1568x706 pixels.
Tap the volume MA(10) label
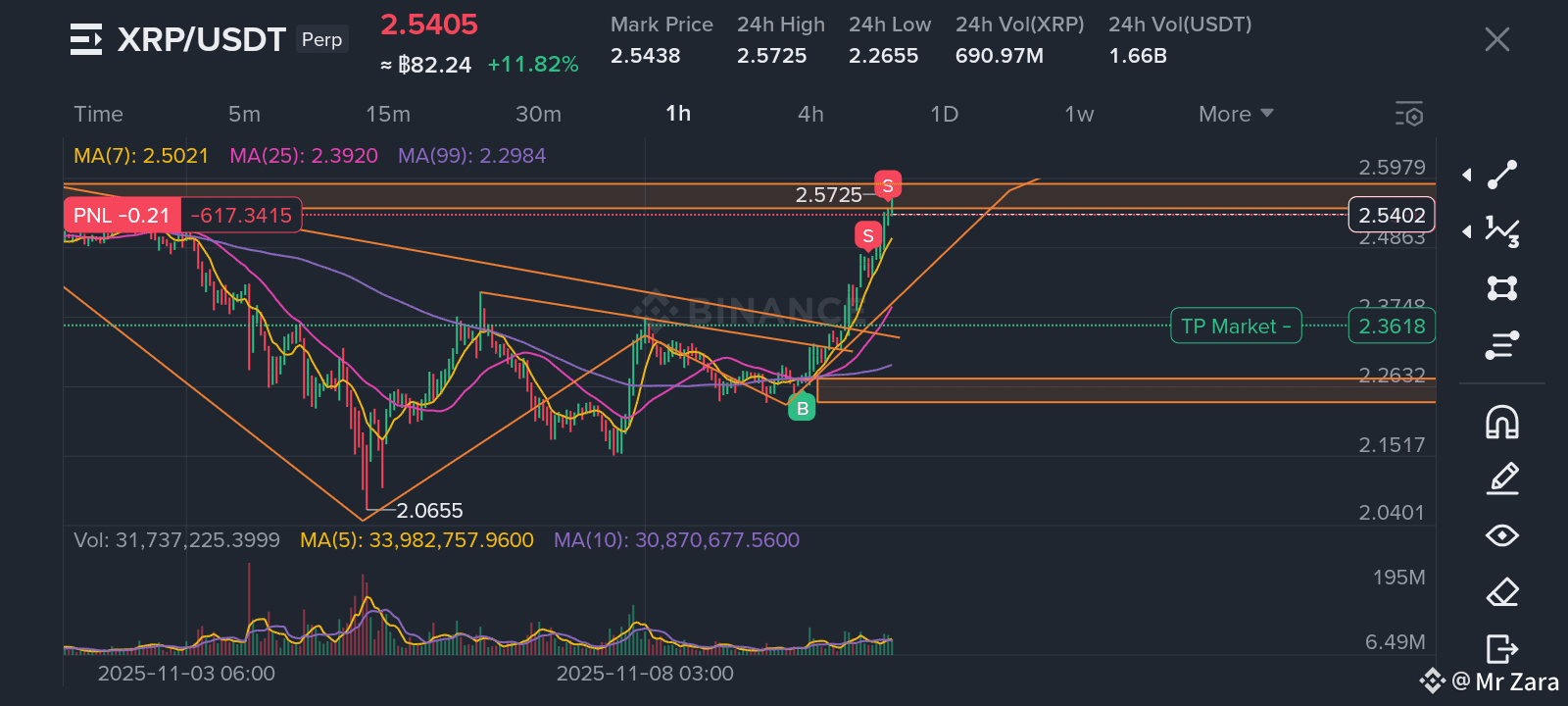point(676,540)
